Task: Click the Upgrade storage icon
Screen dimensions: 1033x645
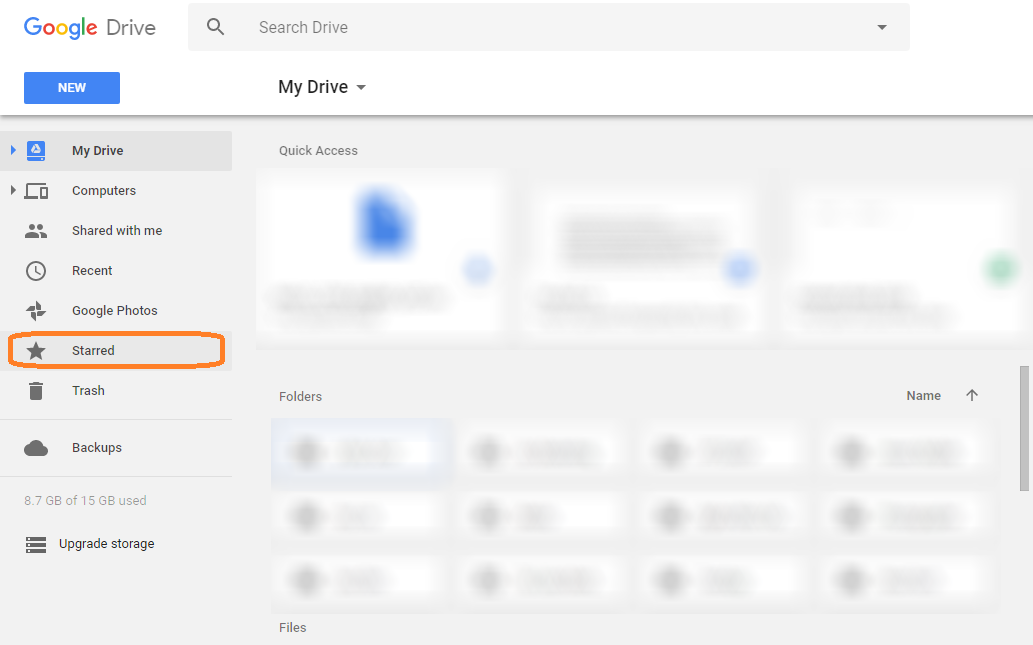Action: click(36, 545)
